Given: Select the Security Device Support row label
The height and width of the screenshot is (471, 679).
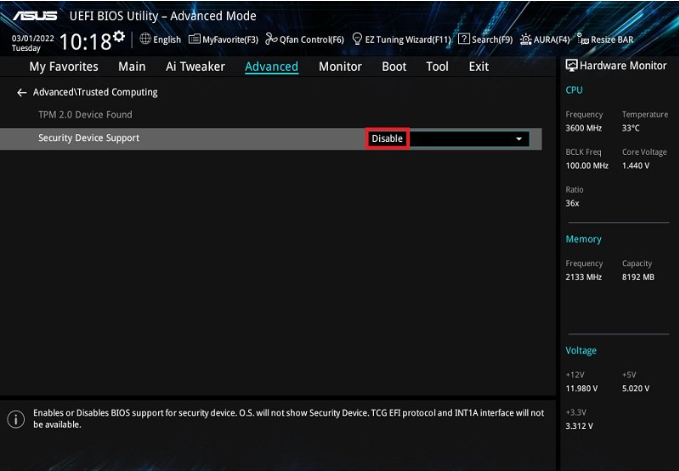Looking at the screenshot, I should tap(89, 138).
